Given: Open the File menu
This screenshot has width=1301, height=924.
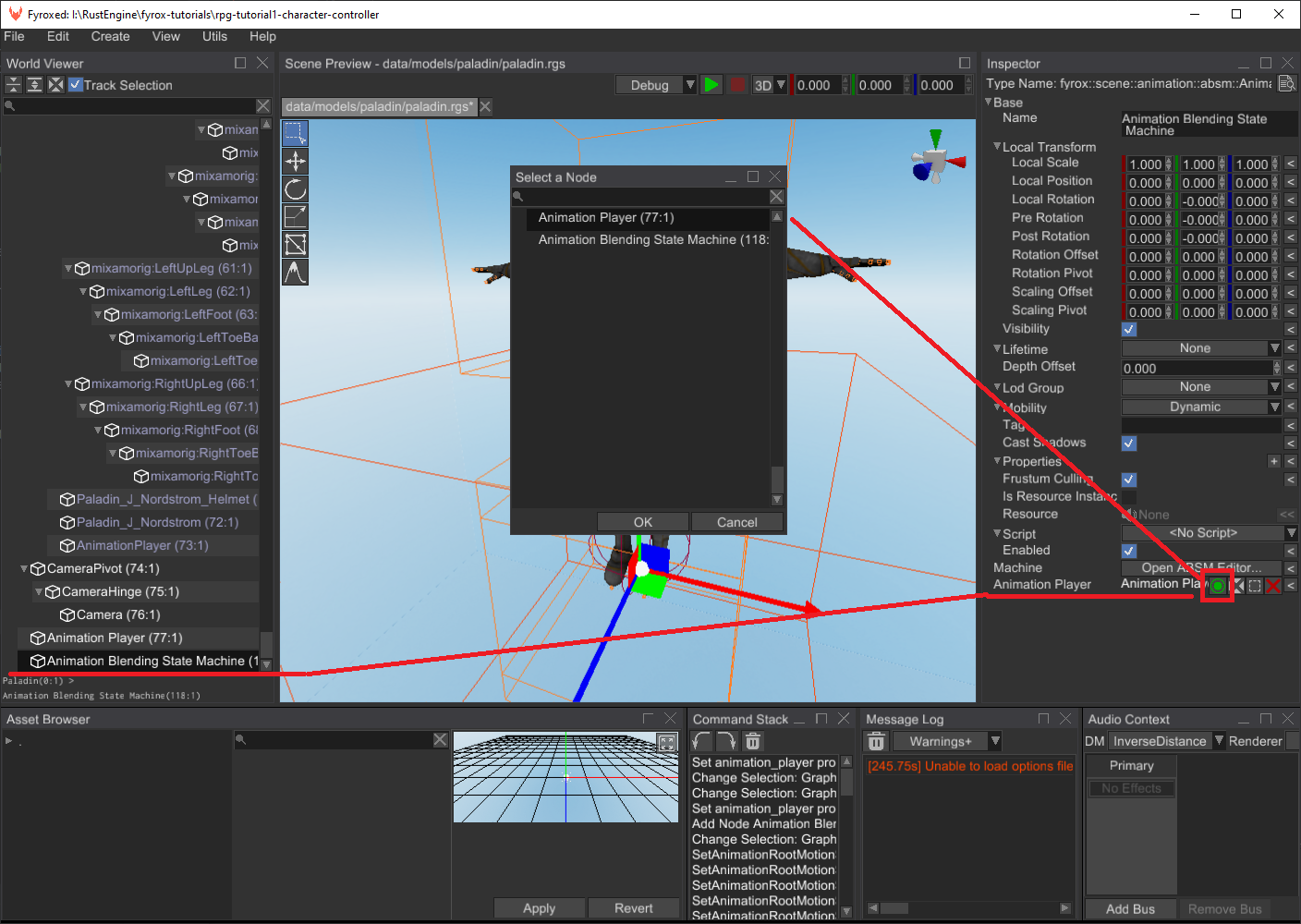Looking at the screenshot, I should (14, 36).
